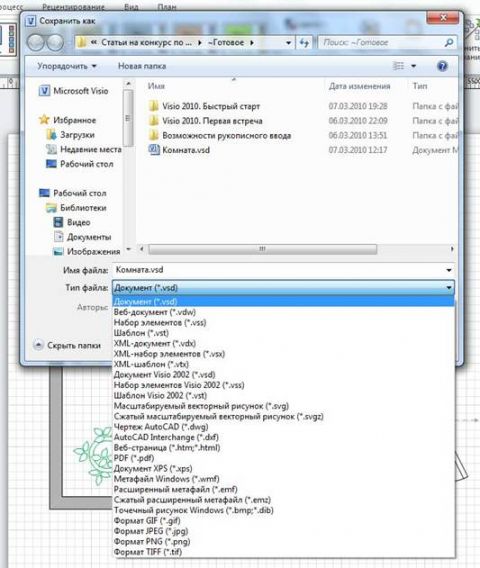
Task: Choose Сжатый расширенный метафайл (*.emz) type
Action: [x=284, y=500]
